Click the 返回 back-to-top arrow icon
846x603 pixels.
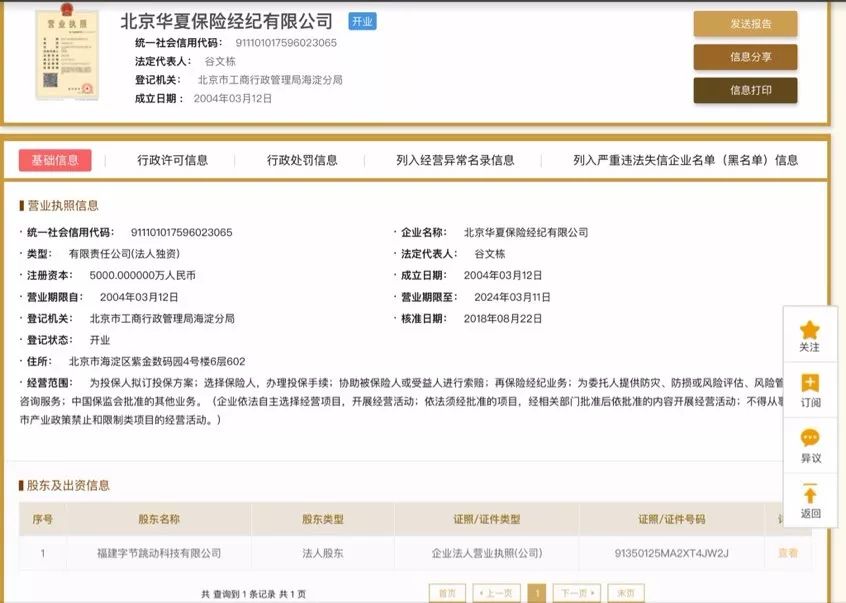tap(810, 494)
